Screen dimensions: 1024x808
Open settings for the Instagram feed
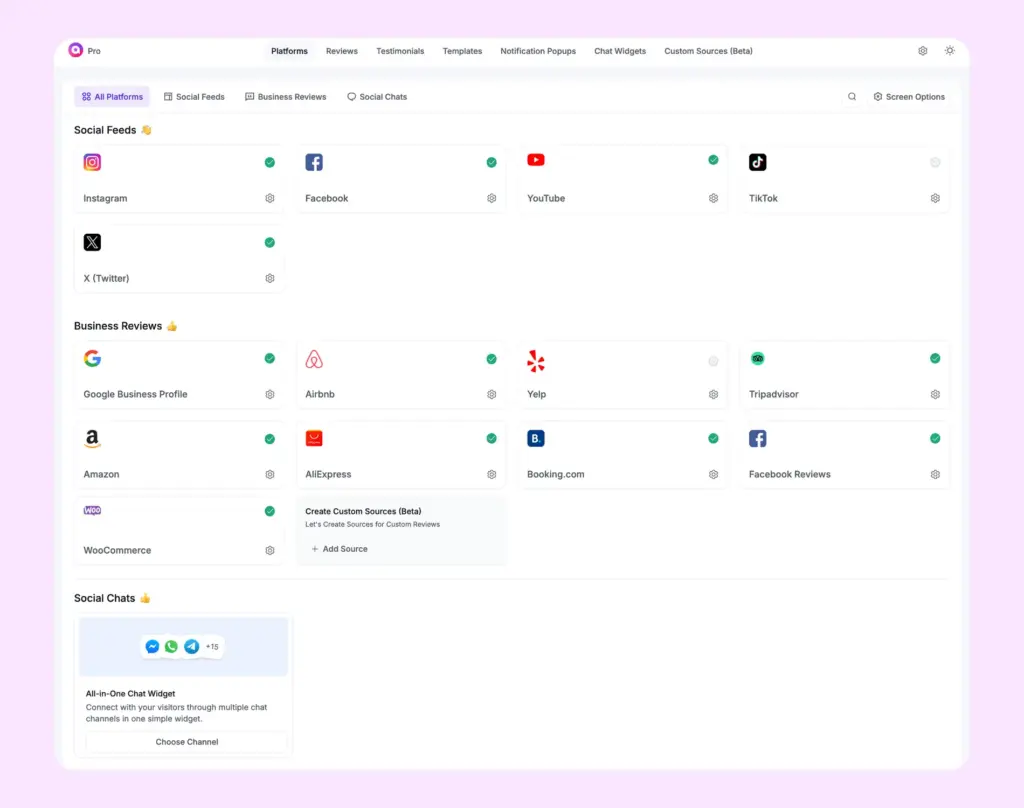coord(269,198)
